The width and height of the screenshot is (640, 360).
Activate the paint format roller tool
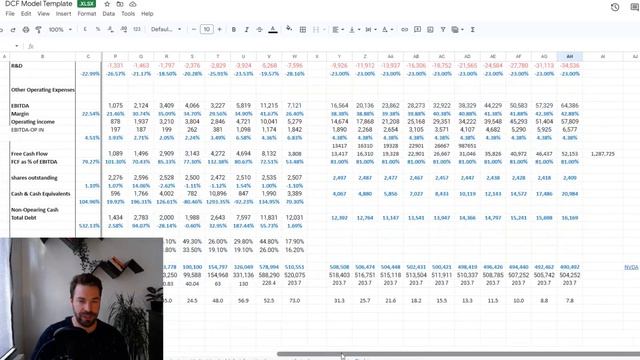[38, 30]
